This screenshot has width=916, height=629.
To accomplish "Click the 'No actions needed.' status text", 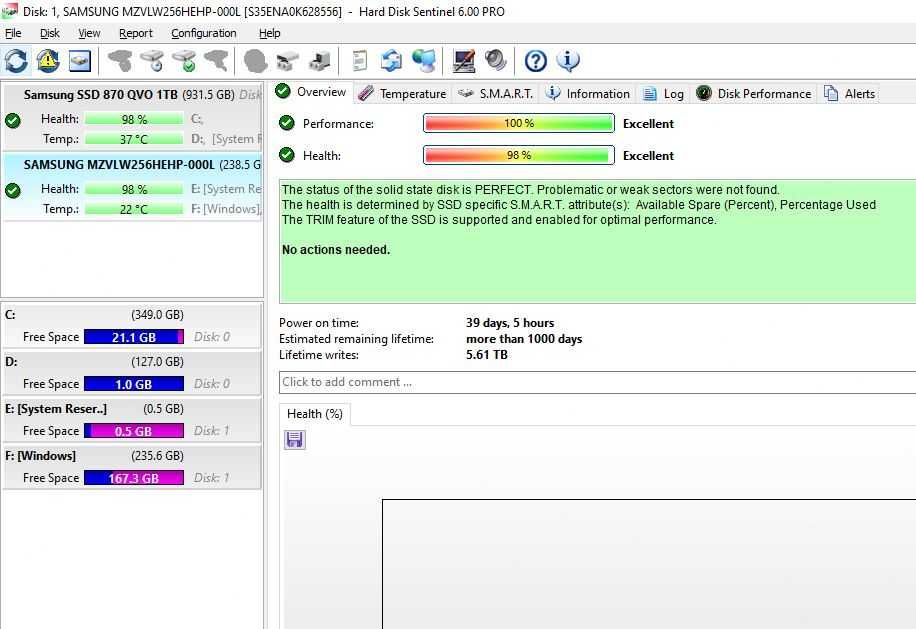I will pyautogui.click(x=336, y=249).
